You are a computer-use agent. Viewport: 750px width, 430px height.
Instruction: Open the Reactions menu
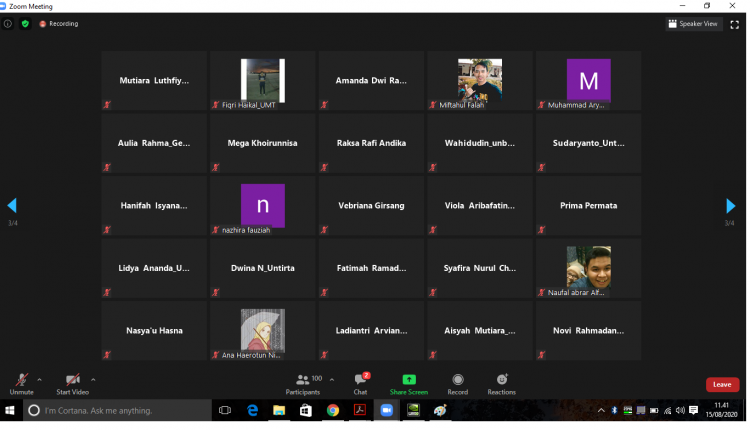pyautogui.click(x=502, y=381)
